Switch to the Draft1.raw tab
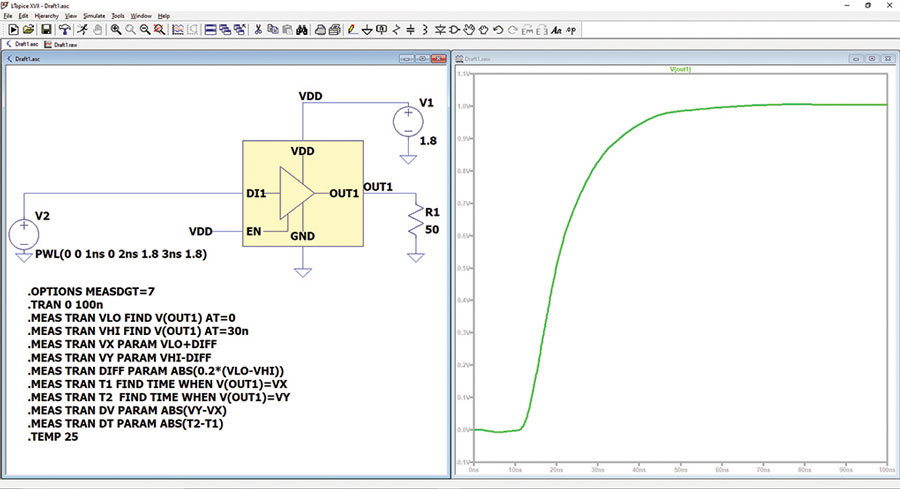The image size is (900, 489). [x=61, y=44]
